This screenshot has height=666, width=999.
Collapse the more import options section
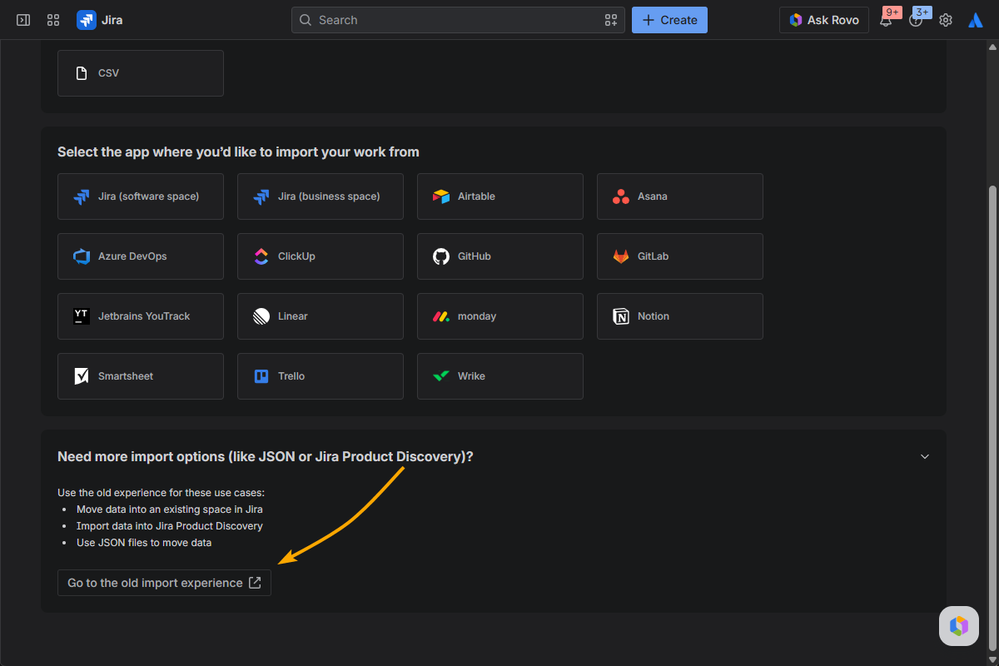(924, 456)
